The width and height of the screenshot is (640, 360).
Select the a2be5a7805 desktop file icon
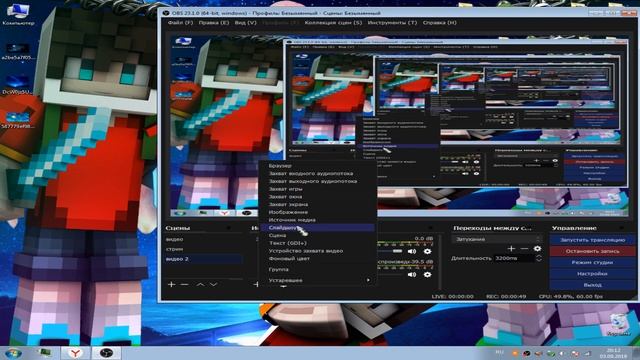pyautogui.click(x=18, y=51)
